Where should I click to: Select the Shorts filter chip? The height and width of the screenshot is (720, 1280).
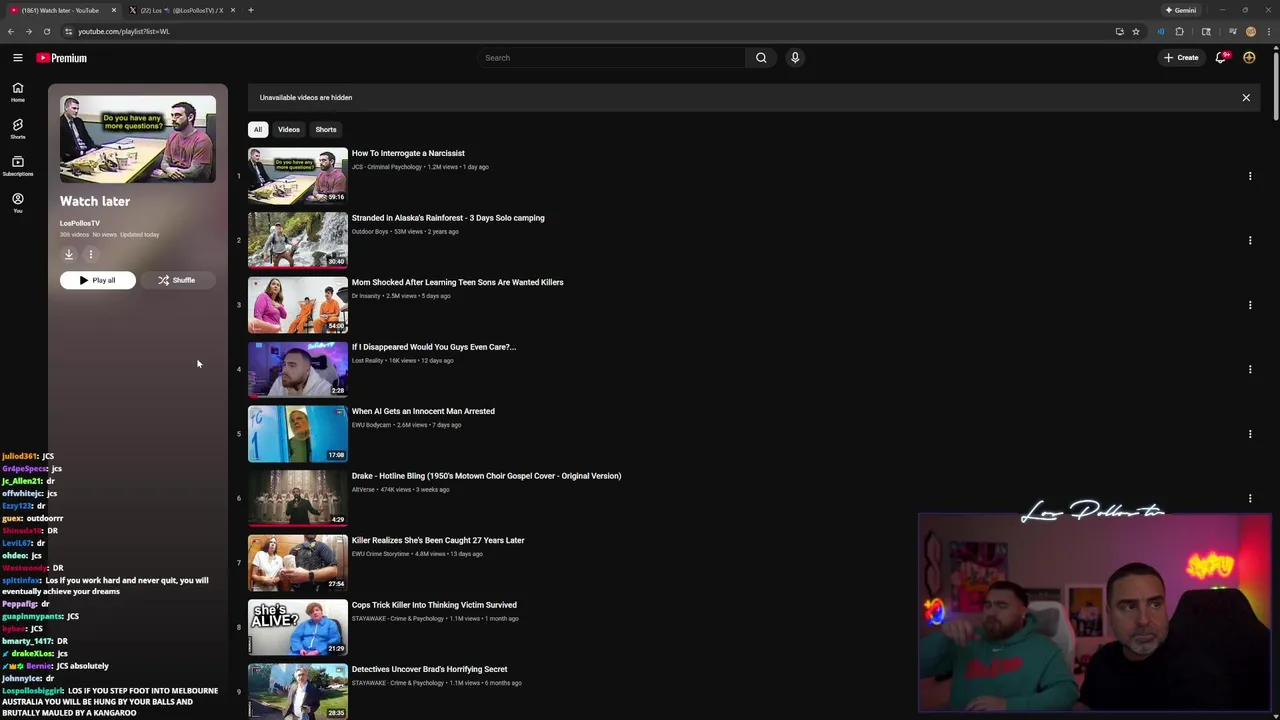coord(326,129)
